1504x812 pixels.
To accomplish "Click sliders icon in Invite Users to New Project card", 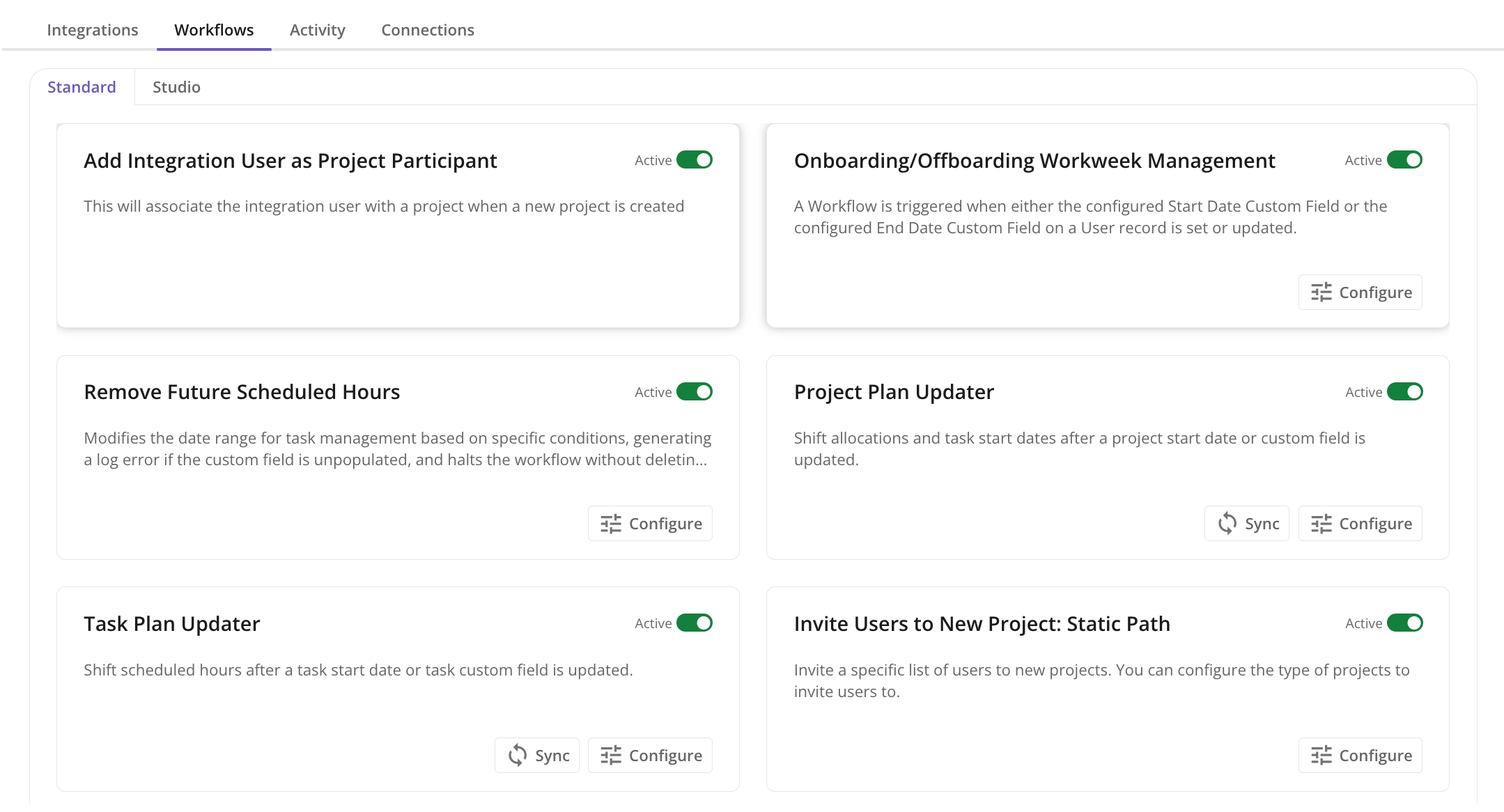I will click(1321, 756).
